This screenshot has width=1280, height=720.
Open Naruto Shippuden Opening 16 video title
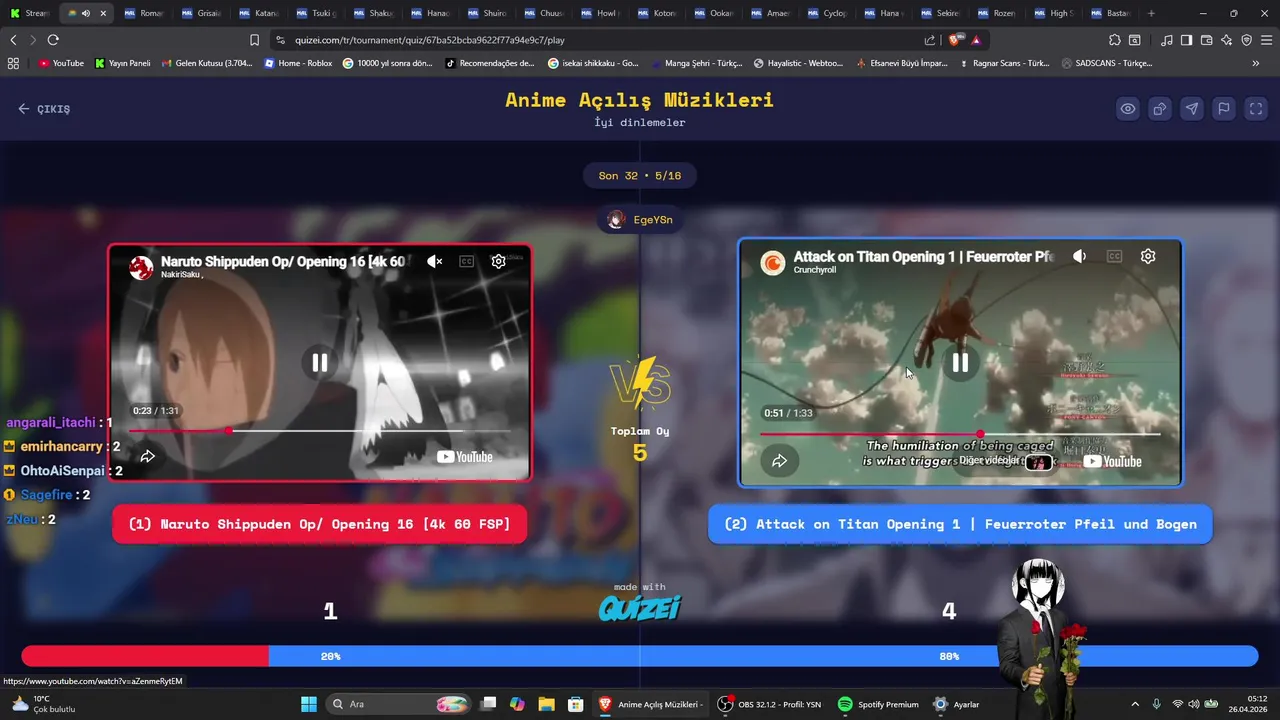coord(282,261)
